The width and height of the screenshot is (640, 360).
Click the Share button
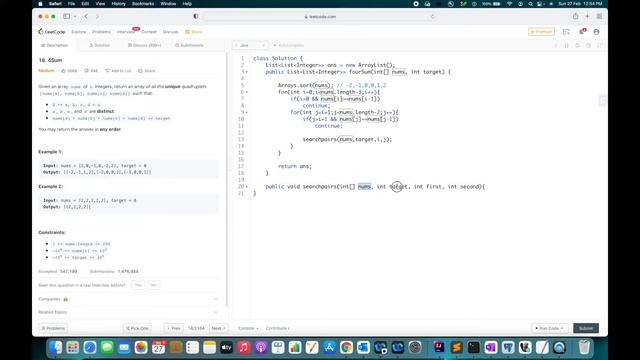click(x=147, y=71)
